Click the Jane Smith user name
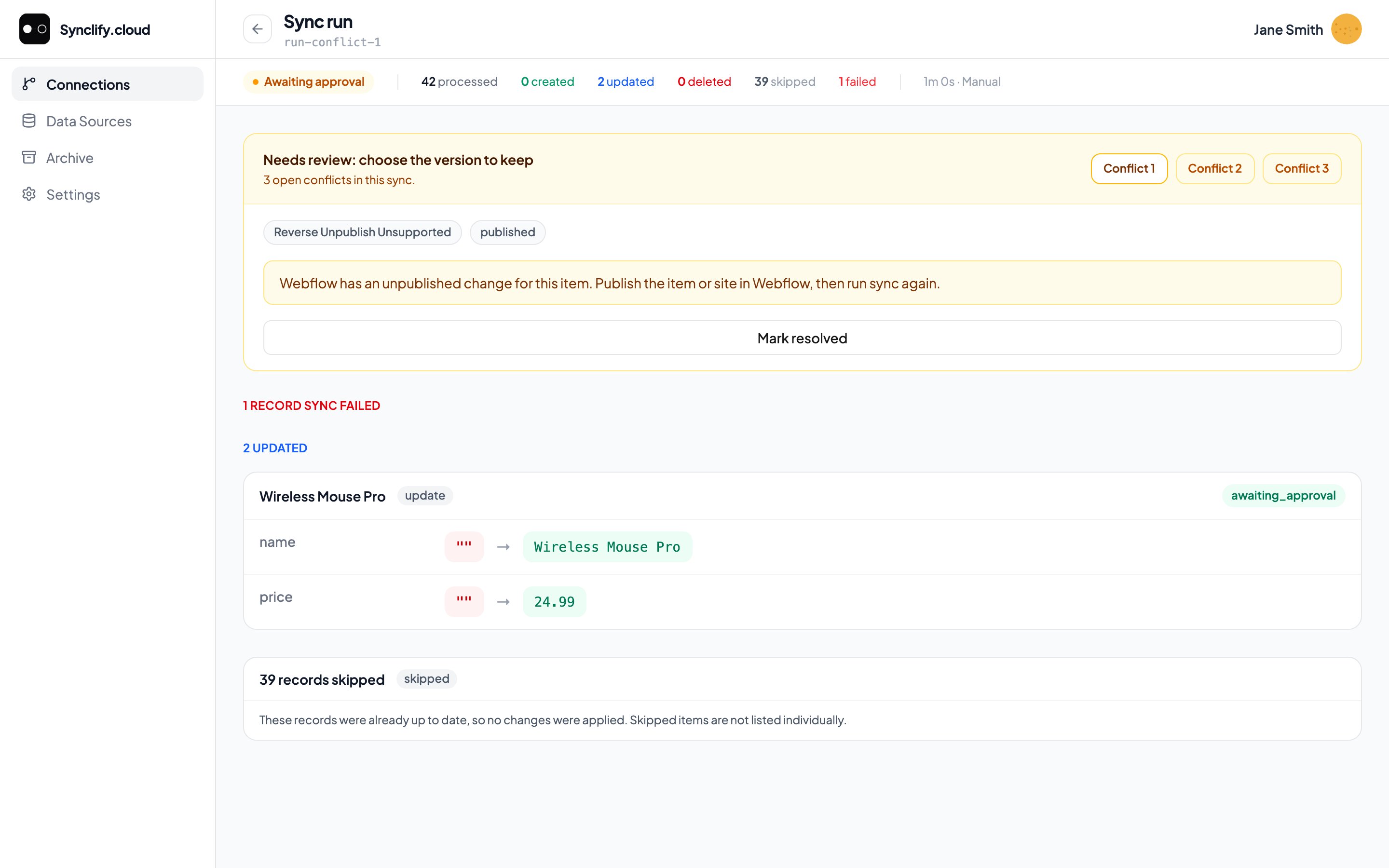1389x868 pixels. [1288, 30]
